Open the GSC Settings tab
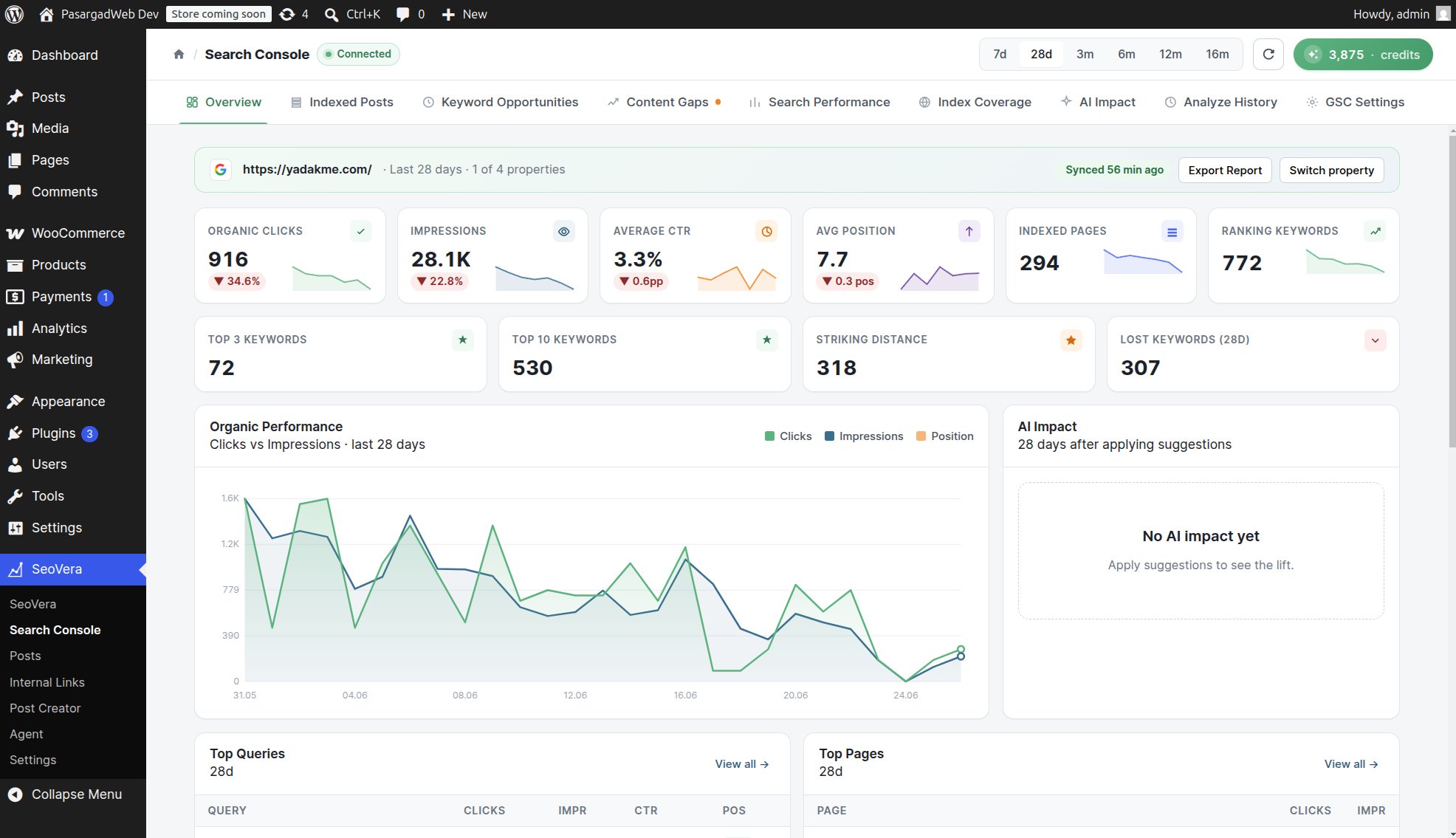The width and height of the screenshot is (1456, 838). tap(1355, 102)
